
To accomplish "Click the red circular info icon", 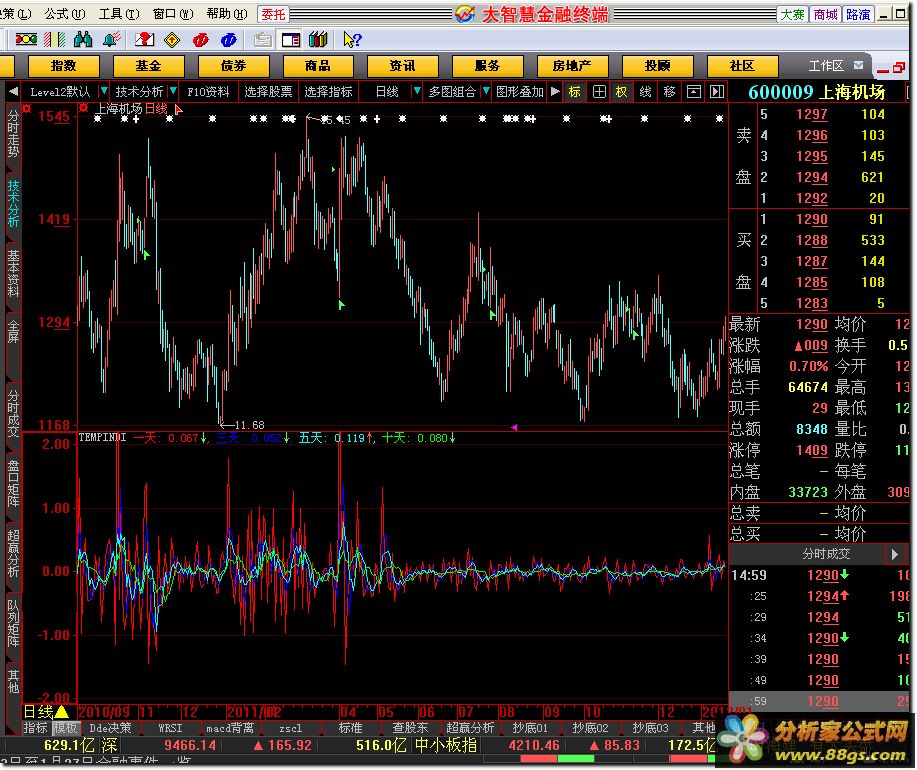I will click(x=201, y=39).
